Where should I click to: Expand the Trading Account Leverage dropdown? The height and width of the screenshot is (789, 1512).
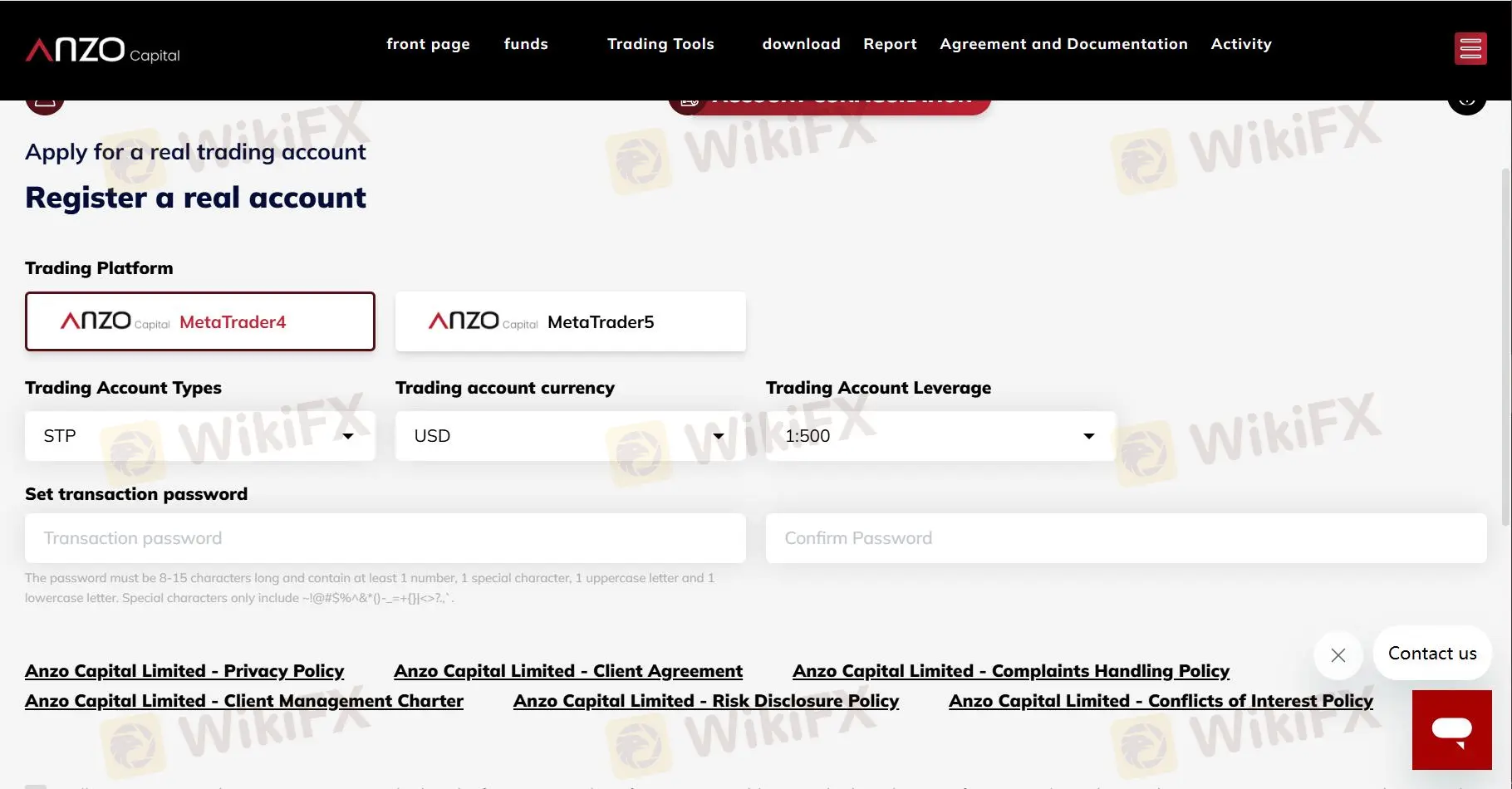point(940,436)
